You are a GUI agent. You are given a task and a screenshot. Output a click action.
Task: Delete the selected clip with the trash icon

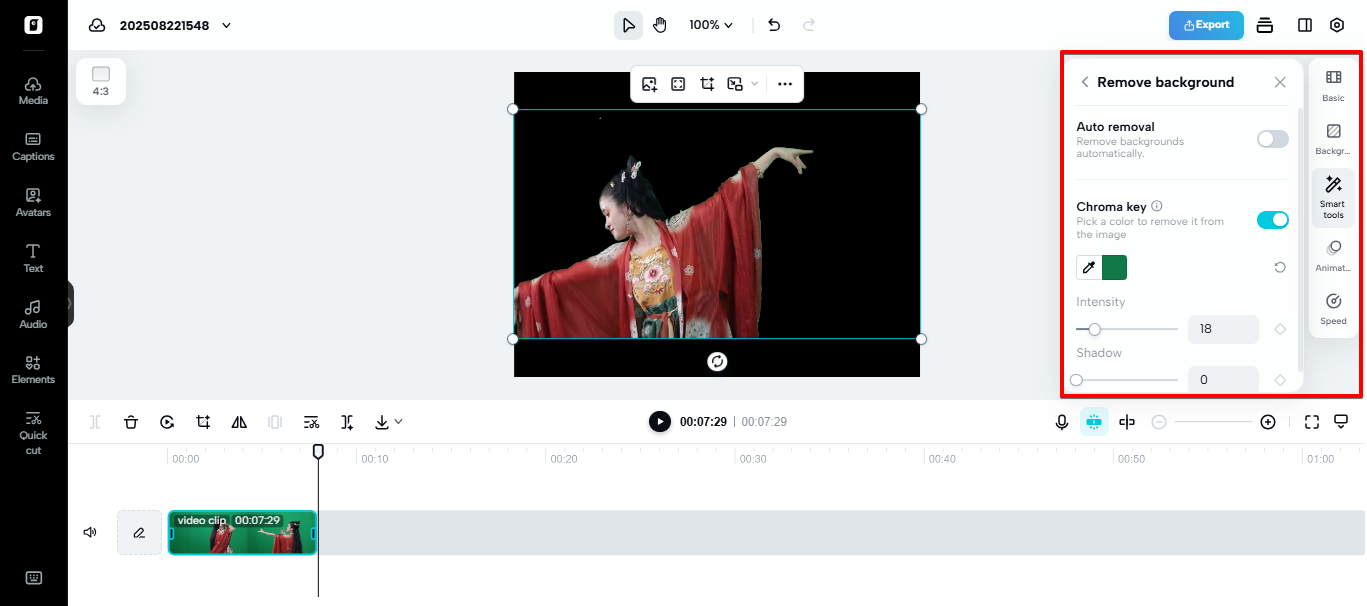[x=131, y=421]
